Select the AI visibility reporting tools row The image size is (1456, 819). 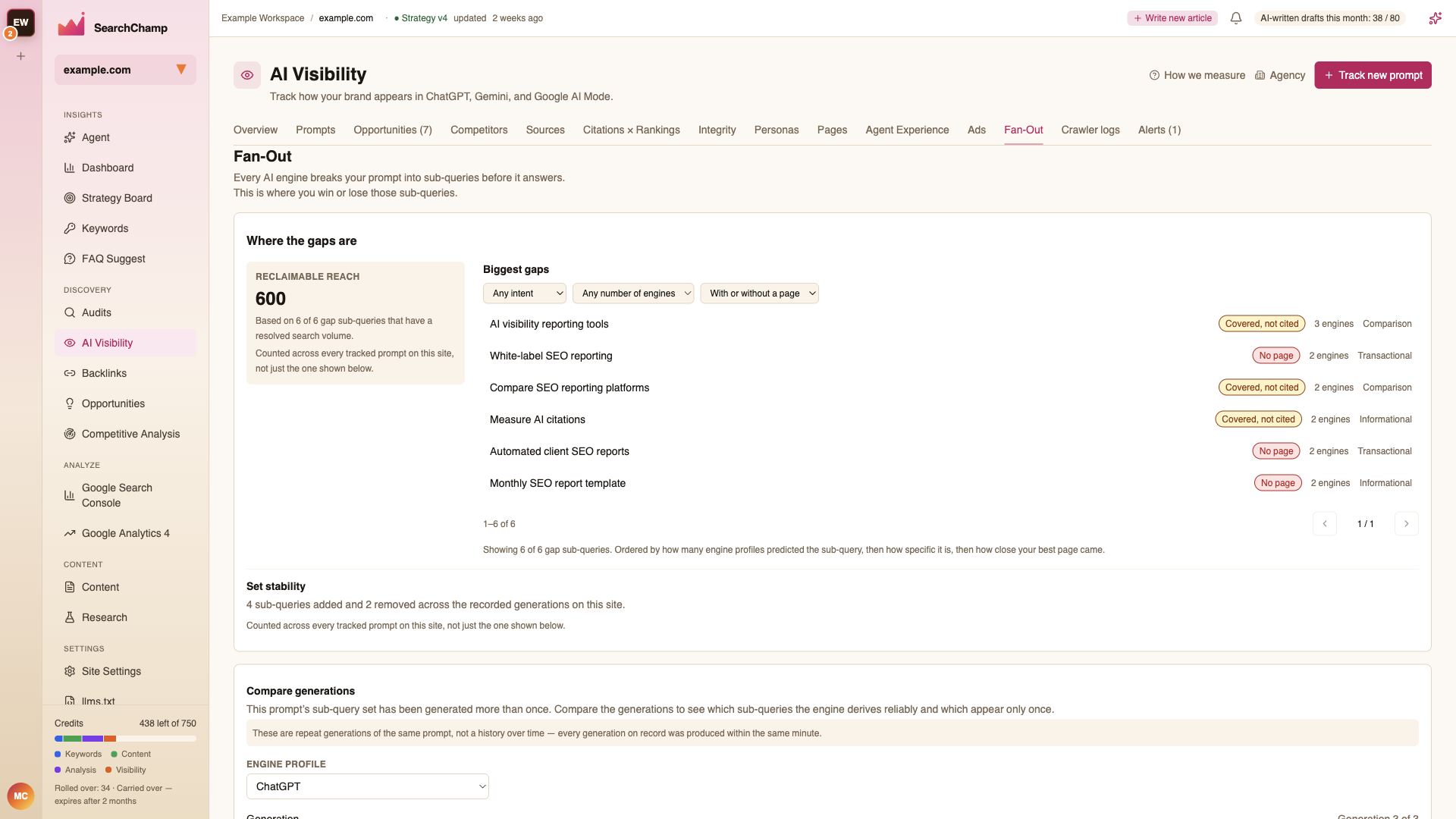(x=950, y=324)
